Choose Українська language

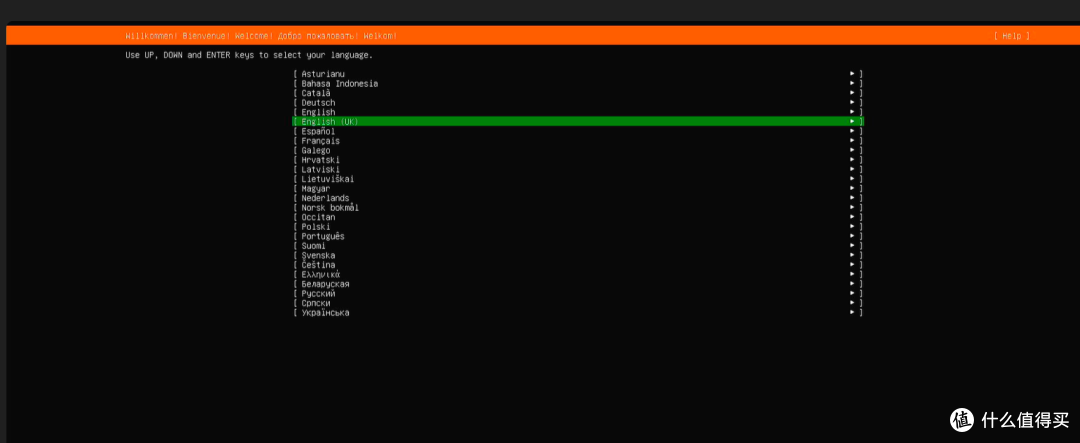578,313
